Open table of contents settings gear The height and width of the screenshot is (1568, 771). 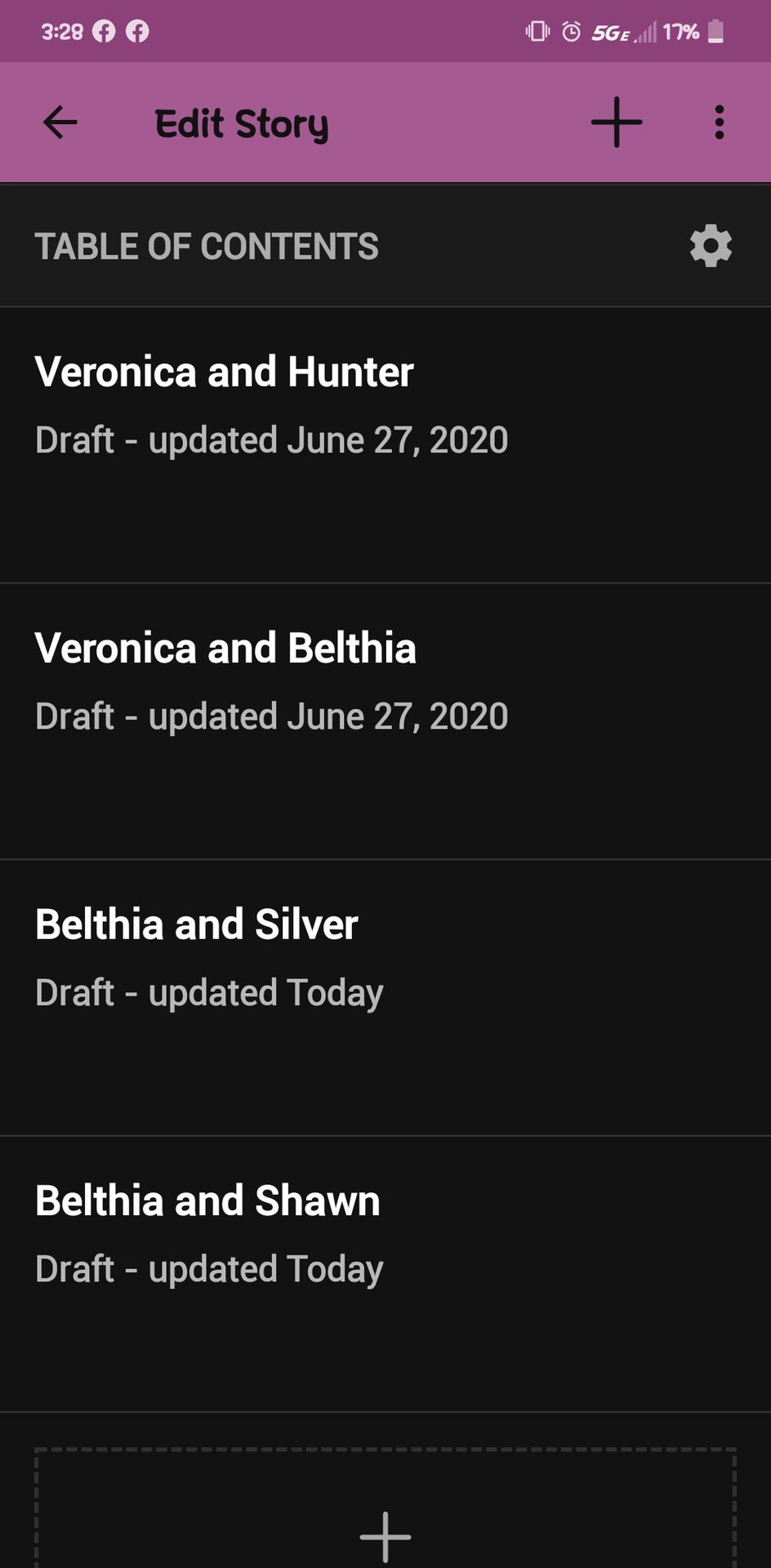711,246
